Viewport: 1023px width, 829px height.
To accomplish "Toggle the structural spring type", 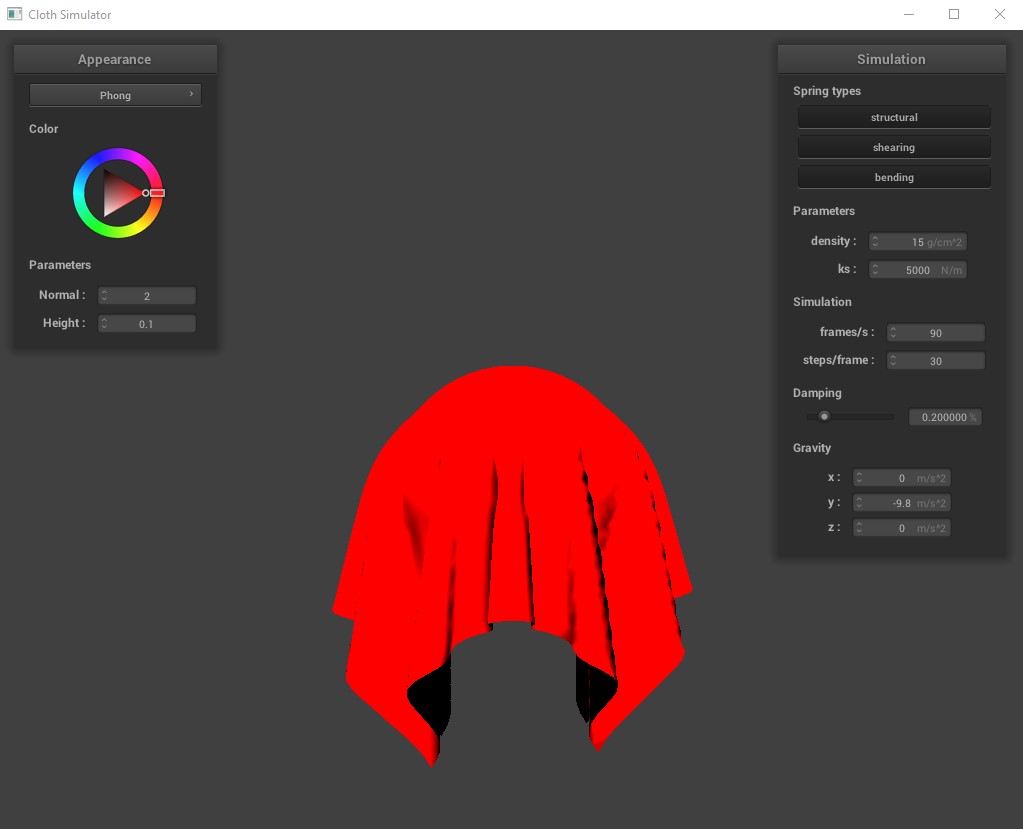I will tap(894, 117).
